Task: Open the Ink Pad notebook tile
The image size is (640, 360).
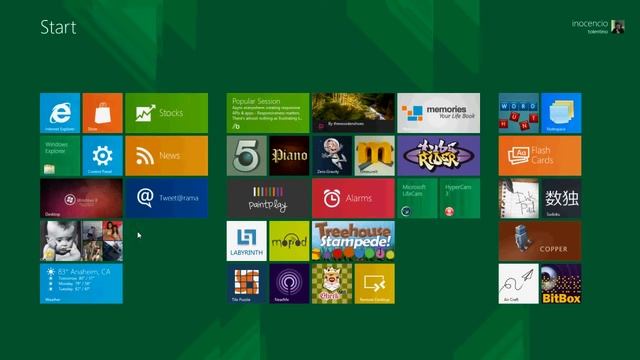Action: pos(518,198)
